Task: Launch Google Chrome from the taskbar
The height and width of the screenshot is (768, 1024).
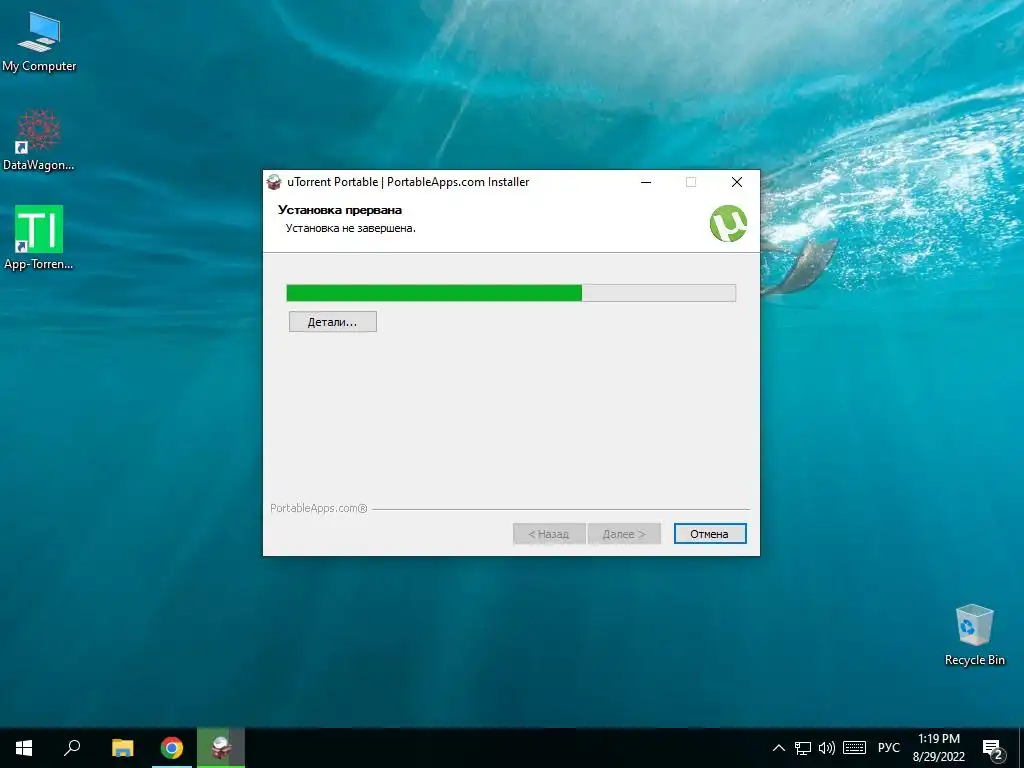Action: (x=172, y=748)
